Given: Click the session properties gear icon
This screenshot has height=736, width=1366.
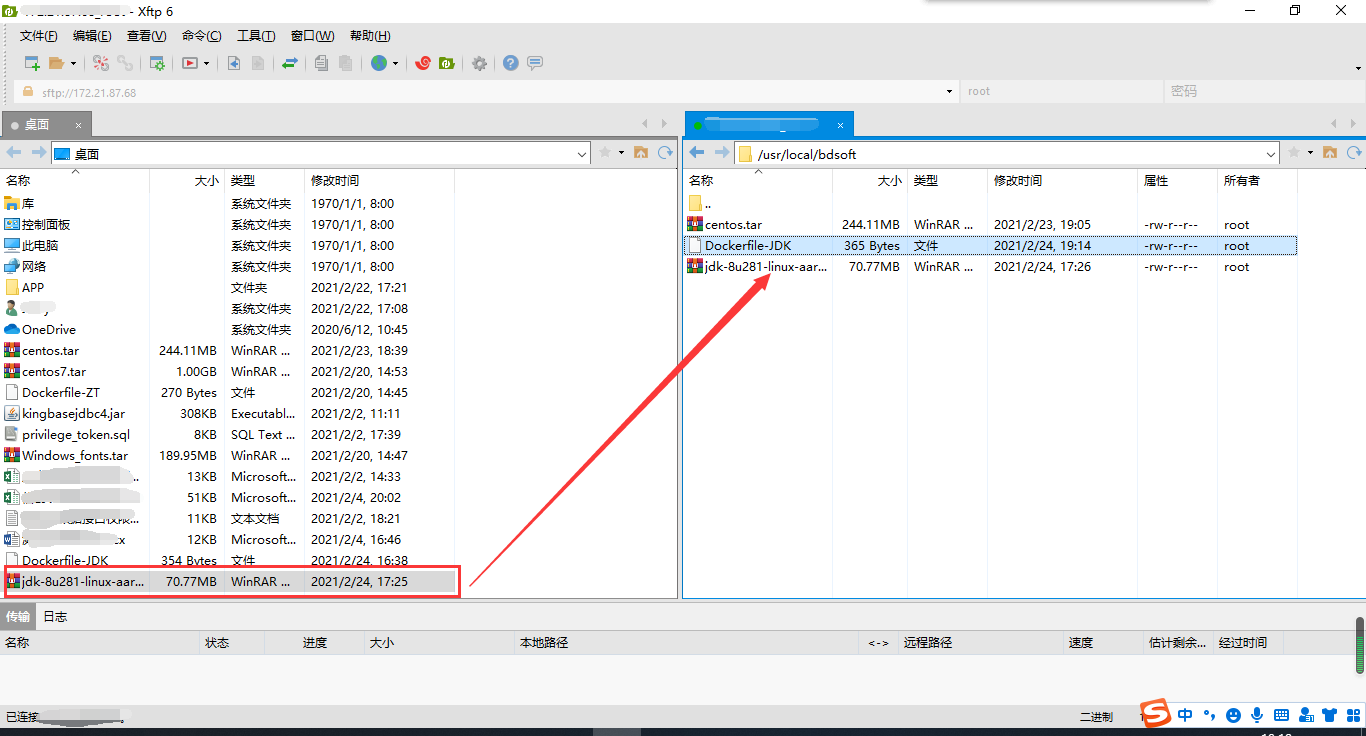Looking at the screenshot, I should [157, 62].
